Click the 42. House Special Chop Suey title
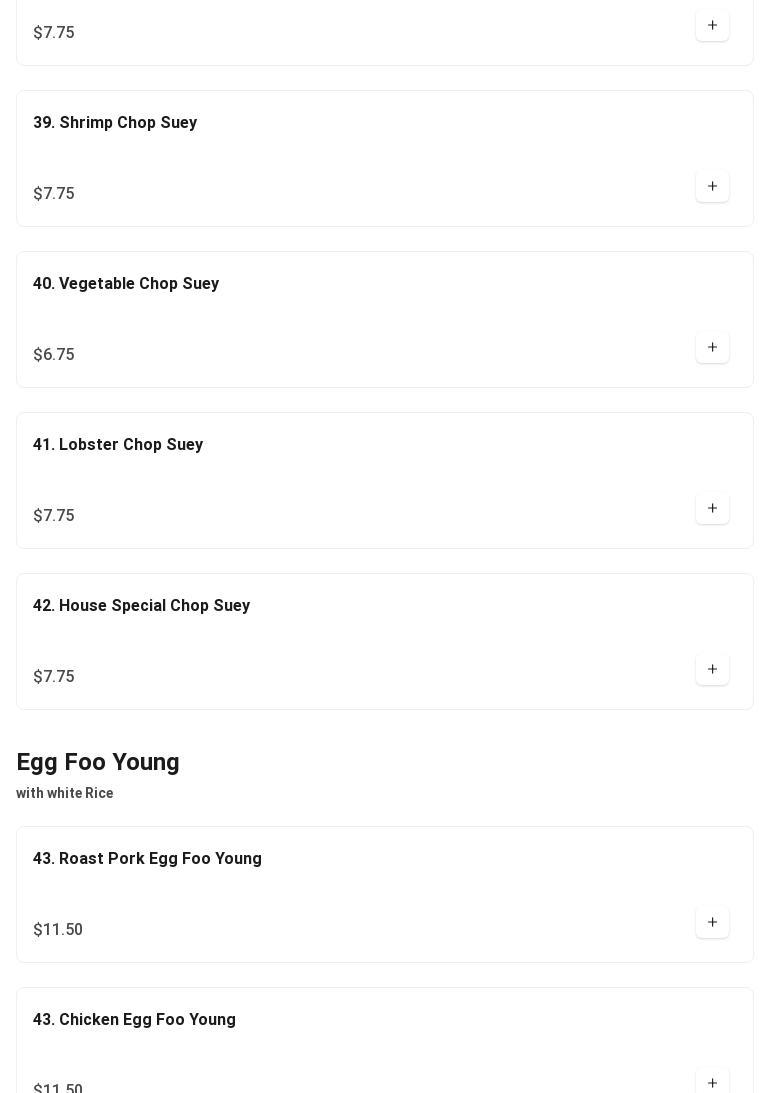 [141, 606]
